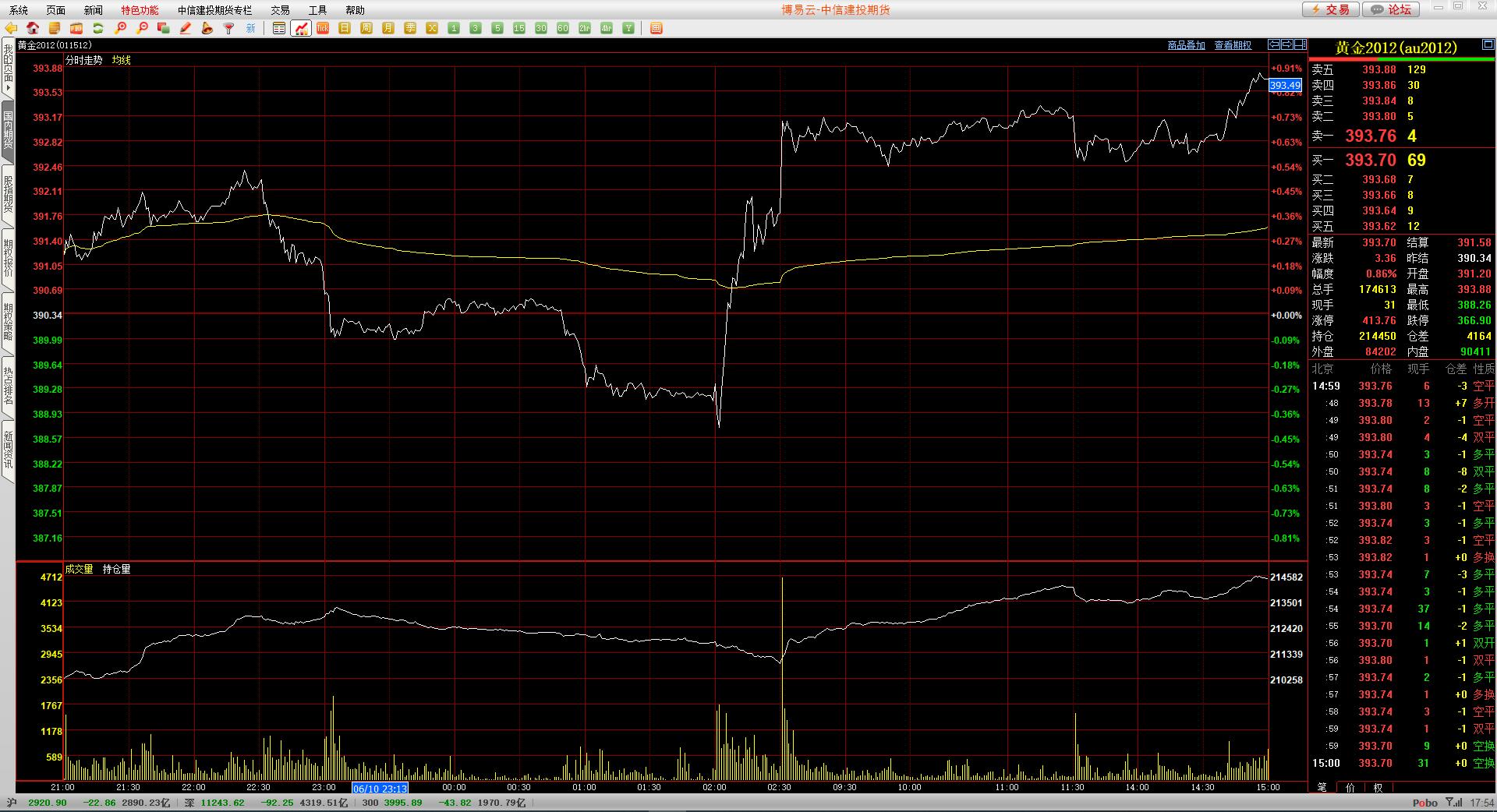Switch to the 价 price tab
Image resolution: width=1497 pixels, height=812 pixels.
click(1350, 787)
